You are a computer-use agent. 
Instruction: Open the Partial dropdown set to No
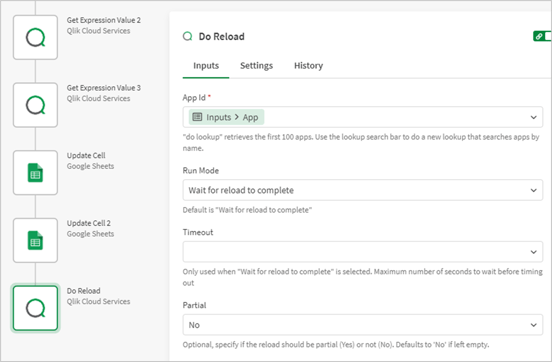[362, 325]
